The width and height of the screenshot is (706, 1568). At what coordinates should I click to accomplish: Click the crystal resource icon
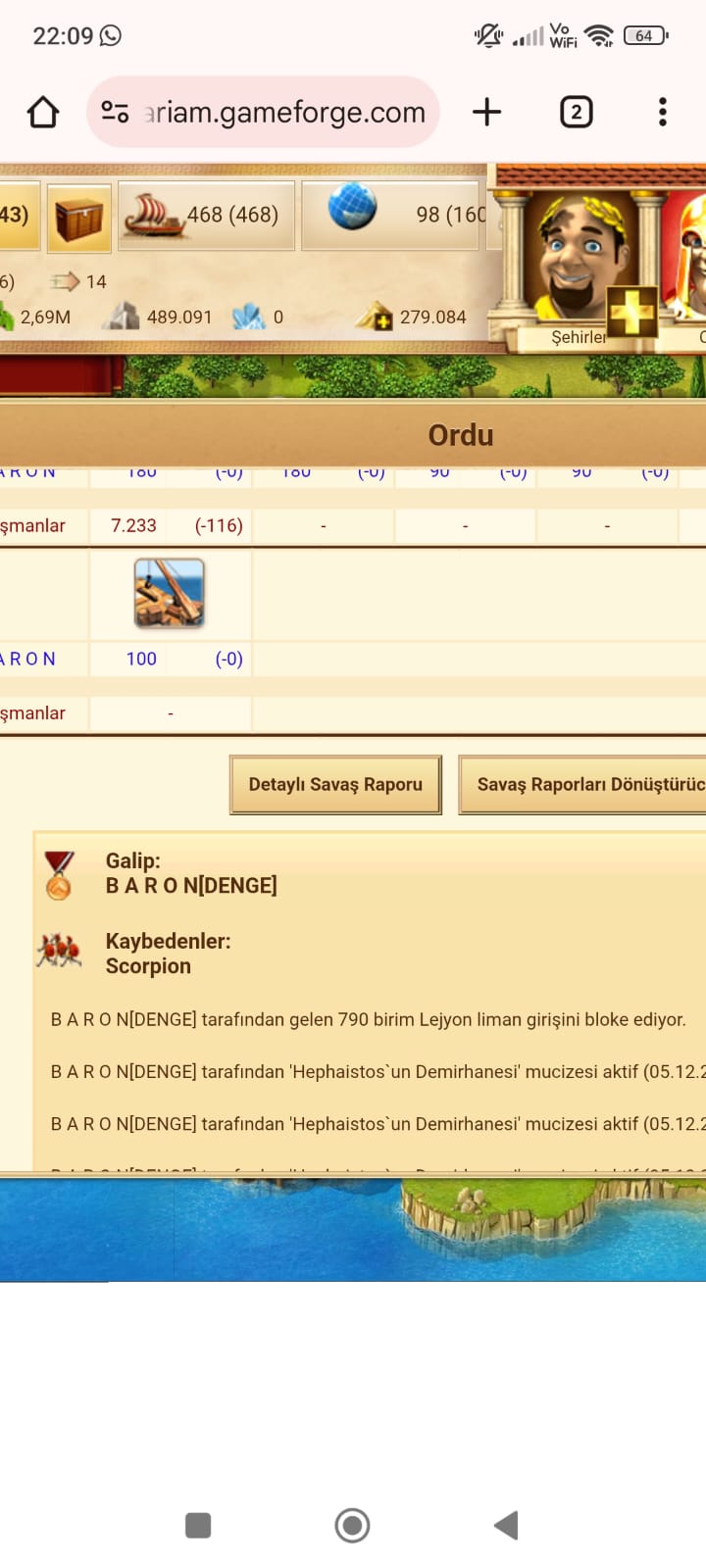coord(249,317)
